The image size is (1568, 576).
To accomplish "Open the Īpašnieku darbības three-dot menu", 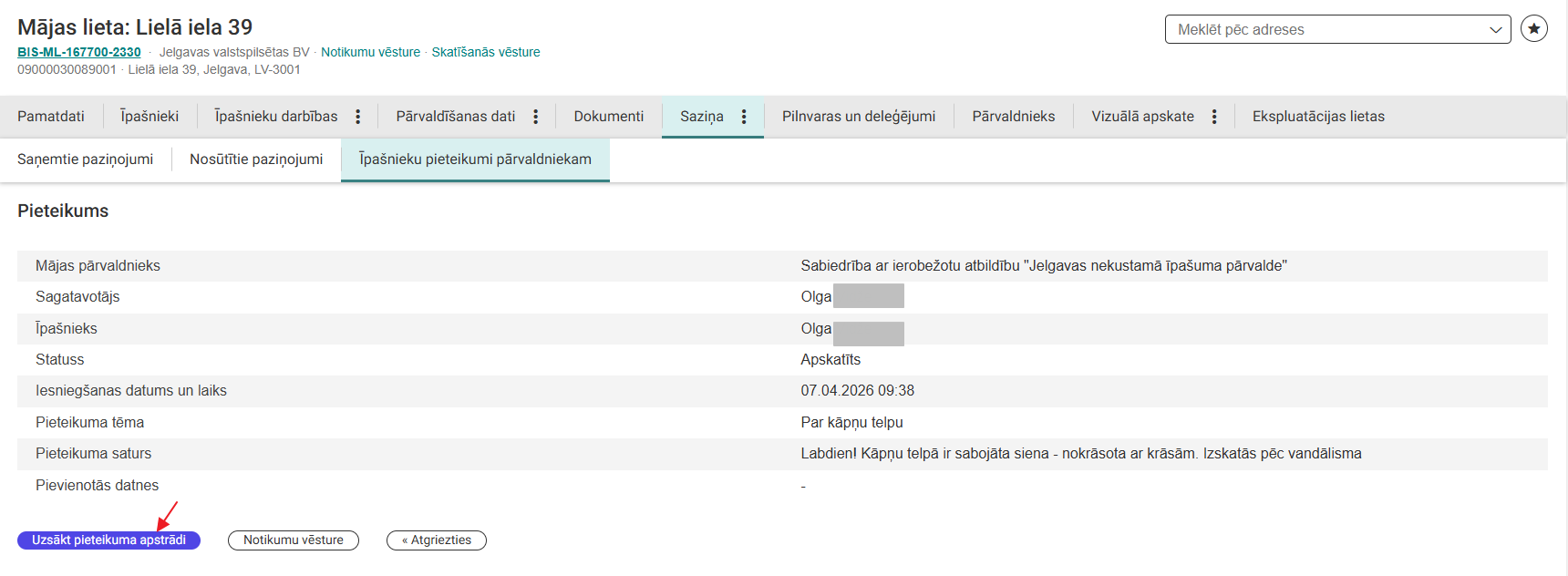I will point(358,117).
